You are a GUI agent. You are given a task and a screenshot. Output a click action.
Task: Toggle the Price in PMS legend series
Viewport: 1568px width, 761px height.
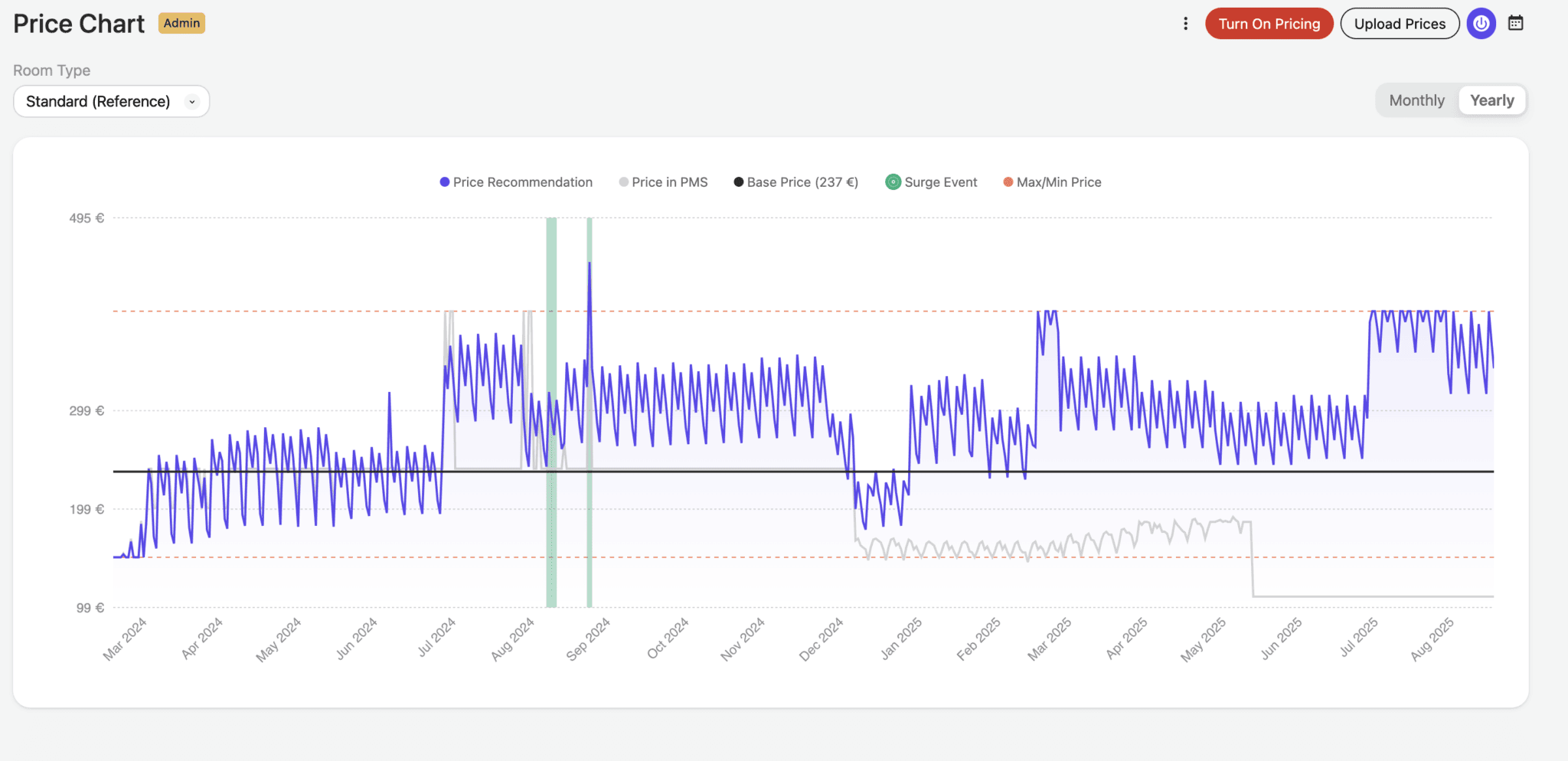click(663, 182)
